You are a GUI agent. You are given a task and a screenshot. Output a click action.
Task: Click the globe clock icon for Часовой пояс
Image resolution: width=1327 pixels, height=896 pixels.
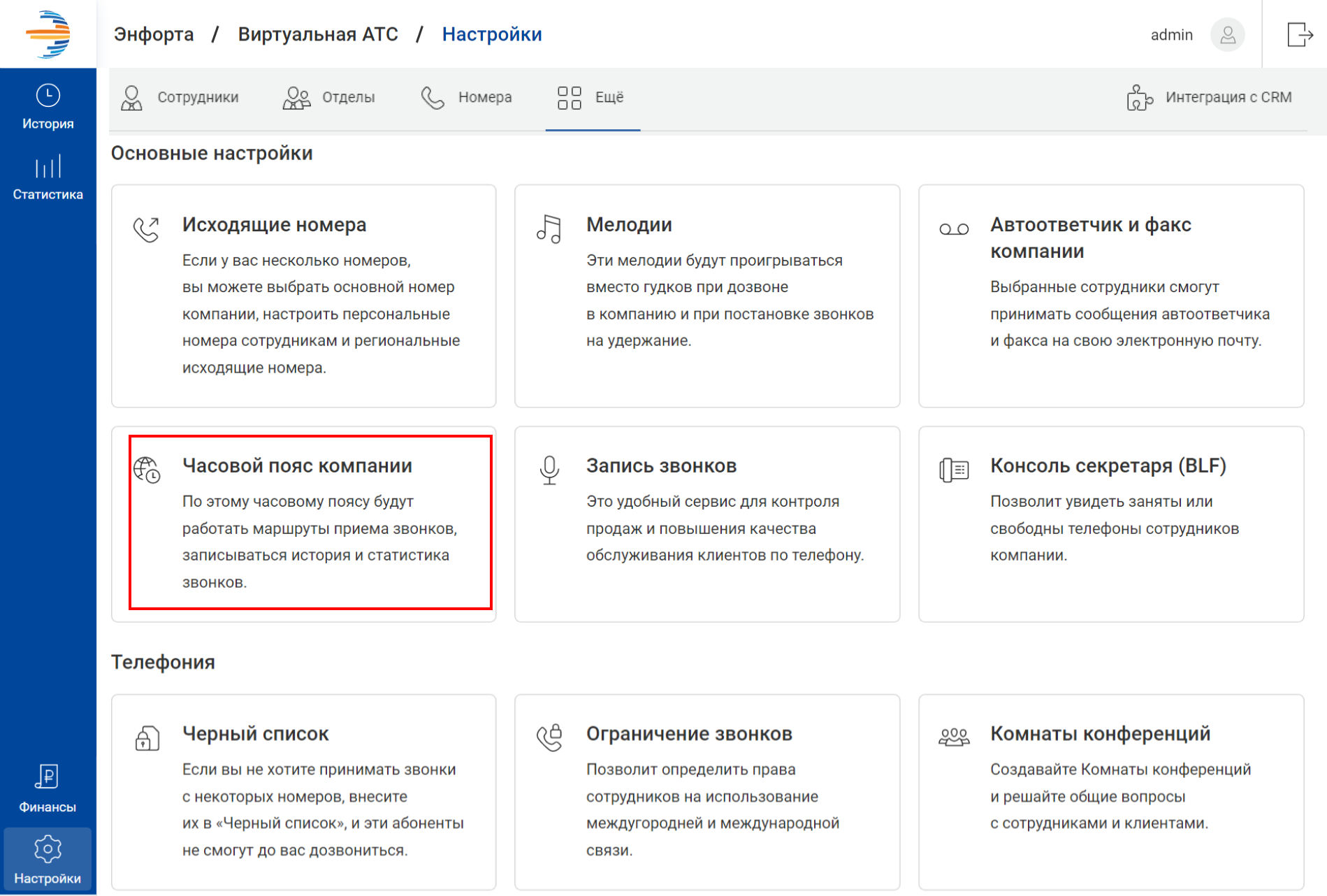[147, 470]
